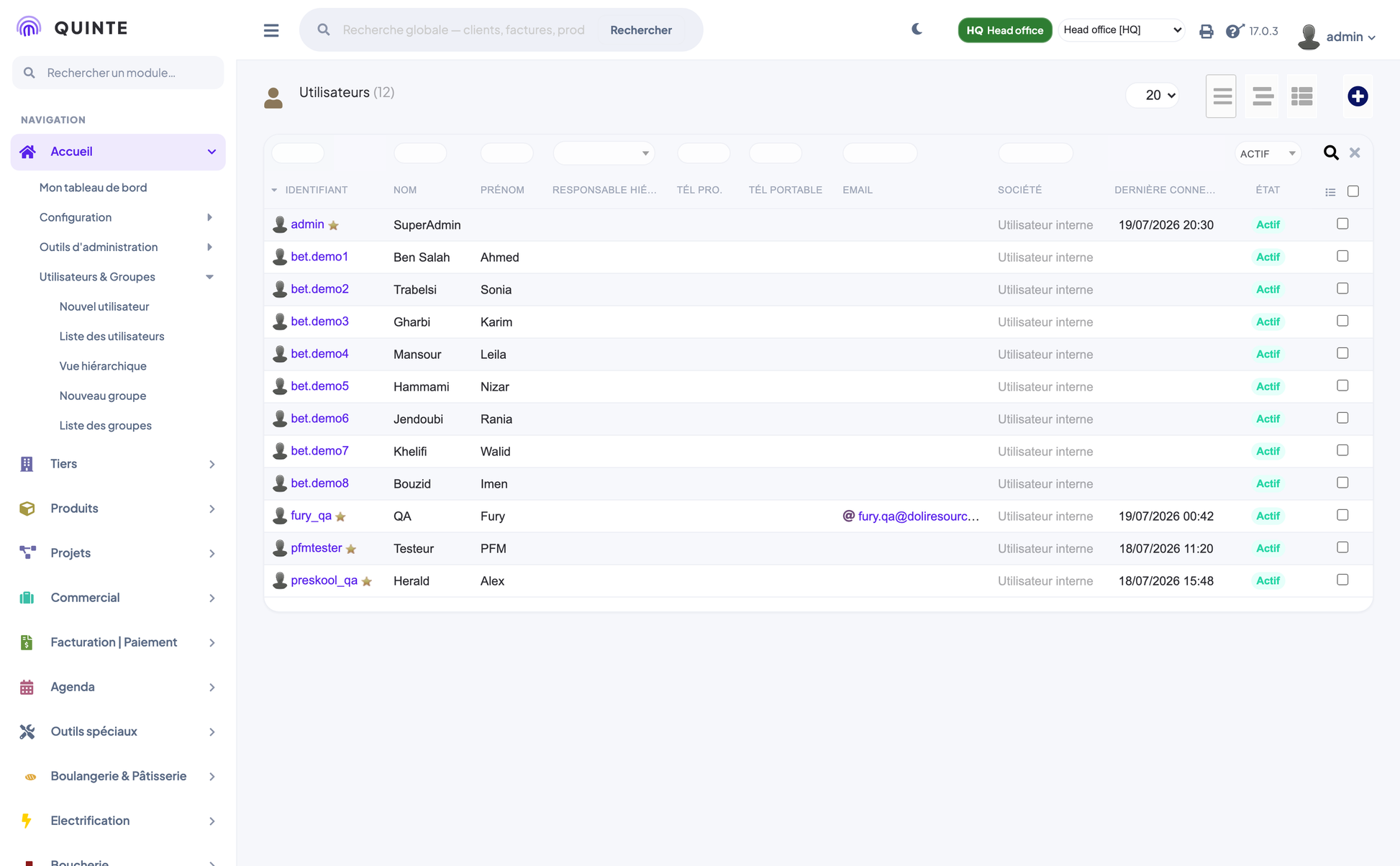Click the Produits box icon
The height and width of the screenshot is (866, 1400).
point(27,509)
